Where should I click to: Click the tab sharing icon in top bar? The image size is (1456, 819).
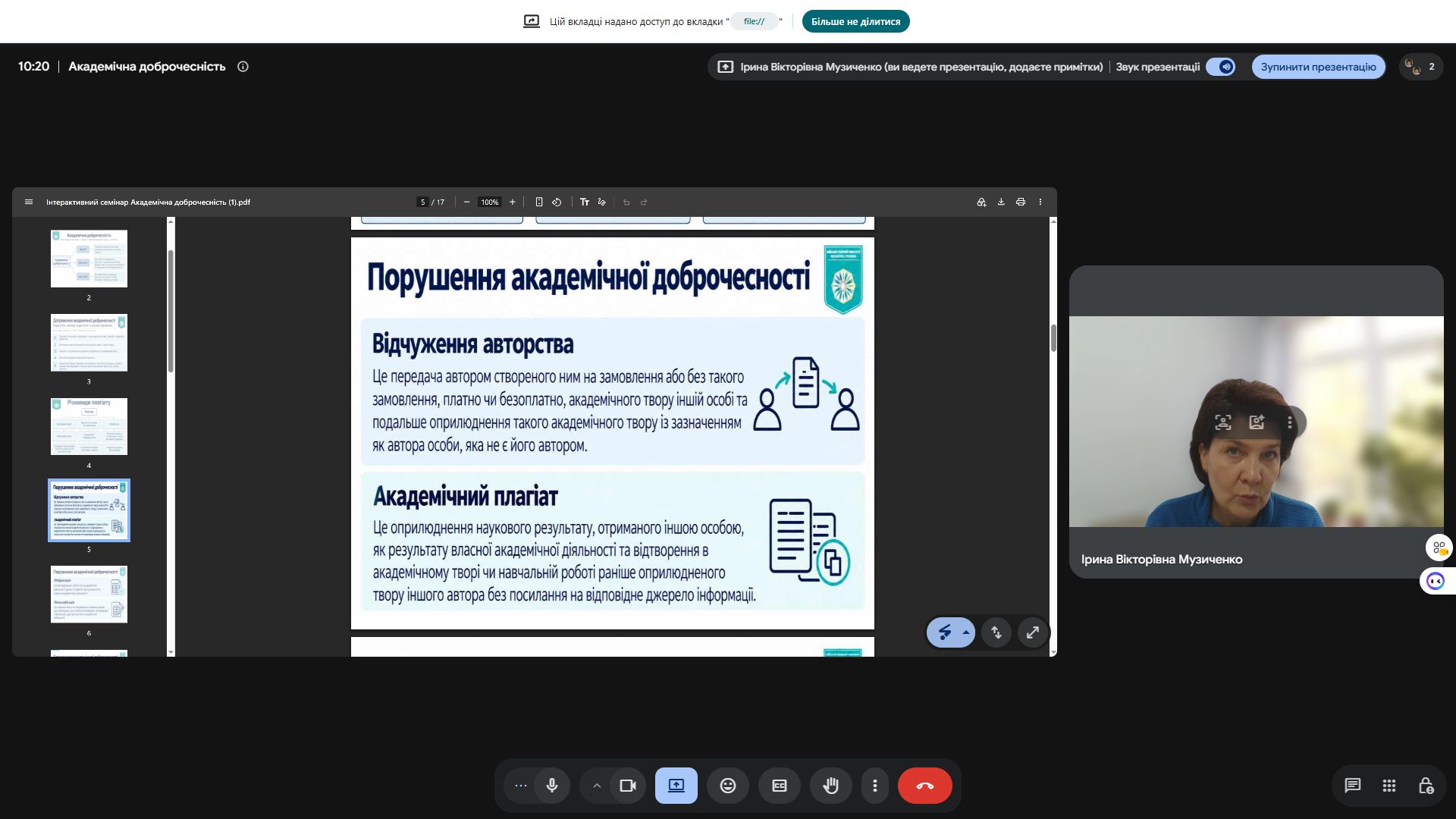[532, 21]
